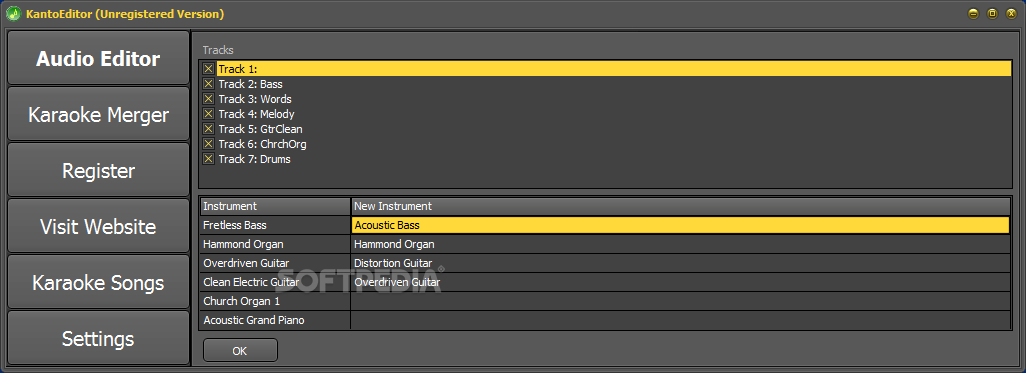Image resolution: width=1026 pixels, height=373 pixels.
Task: Click empty new instrument cell for Church Organ 1
Action: coord(681,302)
